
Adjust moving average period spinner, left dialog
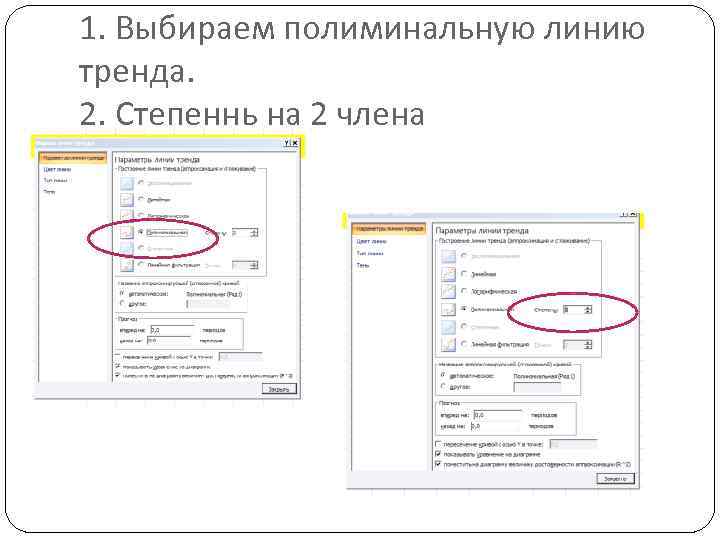(x=254, y=265)
